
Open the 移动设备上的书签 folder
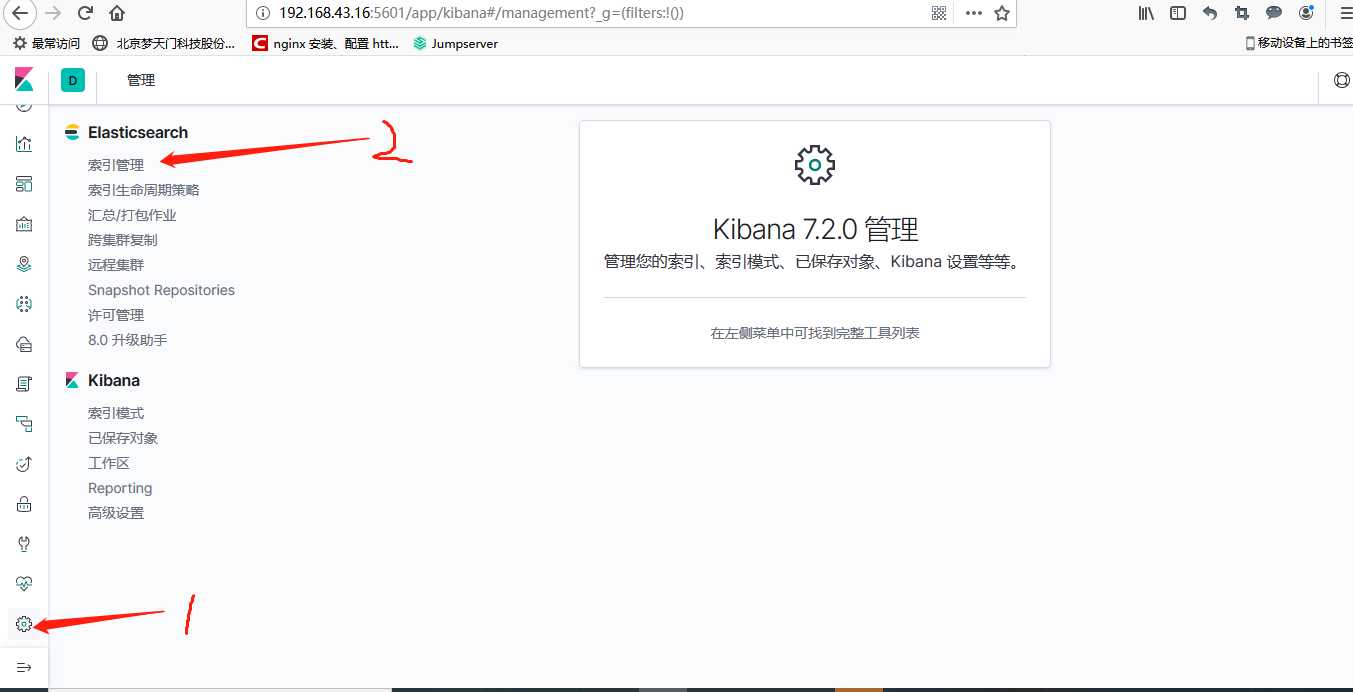click(1298, 43)
